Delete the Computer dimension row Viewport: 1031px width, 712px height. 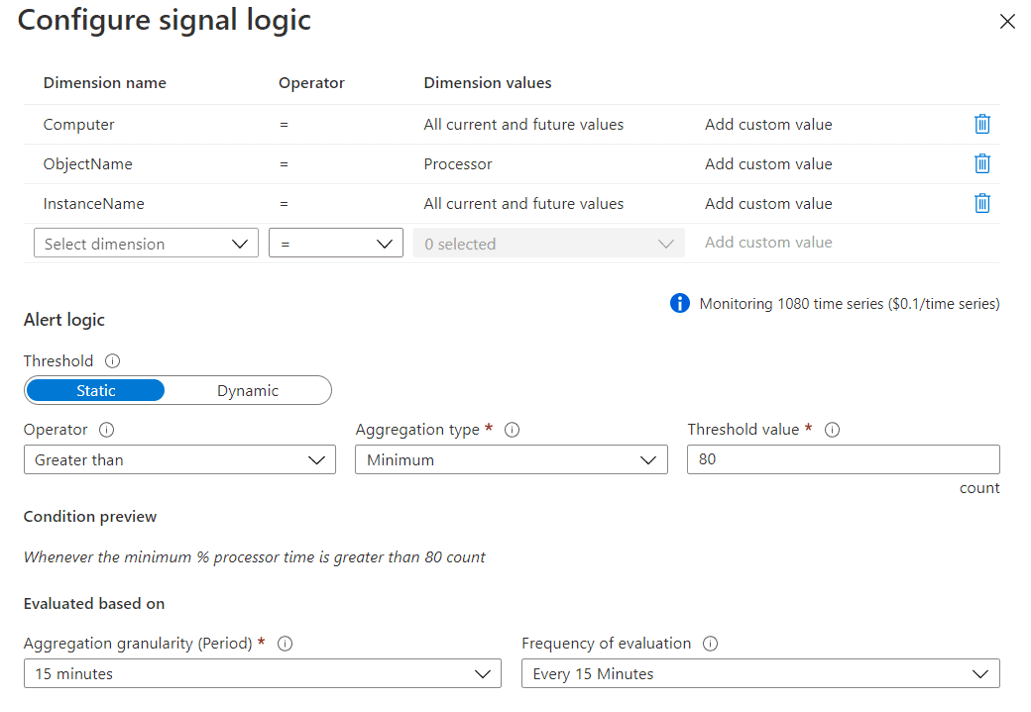tap(982, 124)
